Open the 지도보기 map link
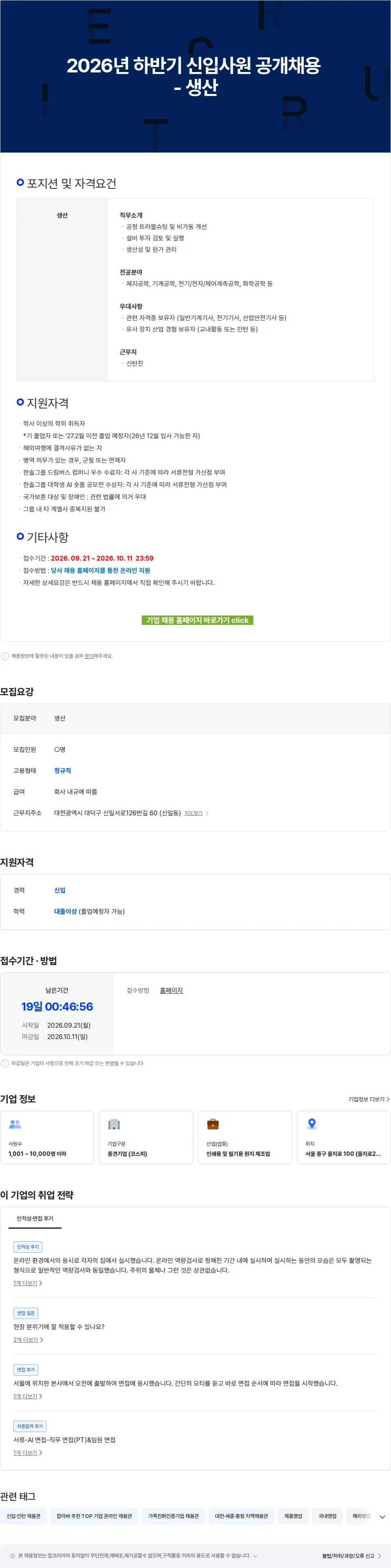This screenshot has height=1568, width=391. click(193, 812)
